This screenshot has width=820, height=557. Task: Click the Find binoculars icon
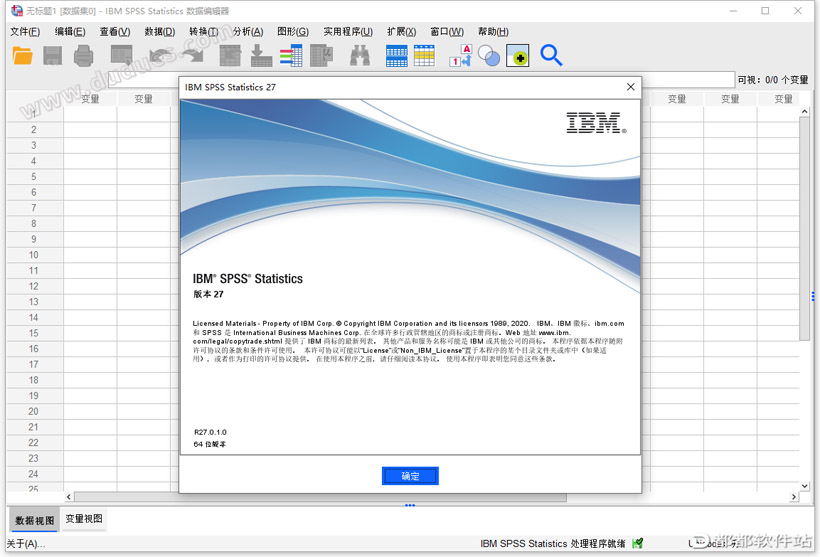360,55
